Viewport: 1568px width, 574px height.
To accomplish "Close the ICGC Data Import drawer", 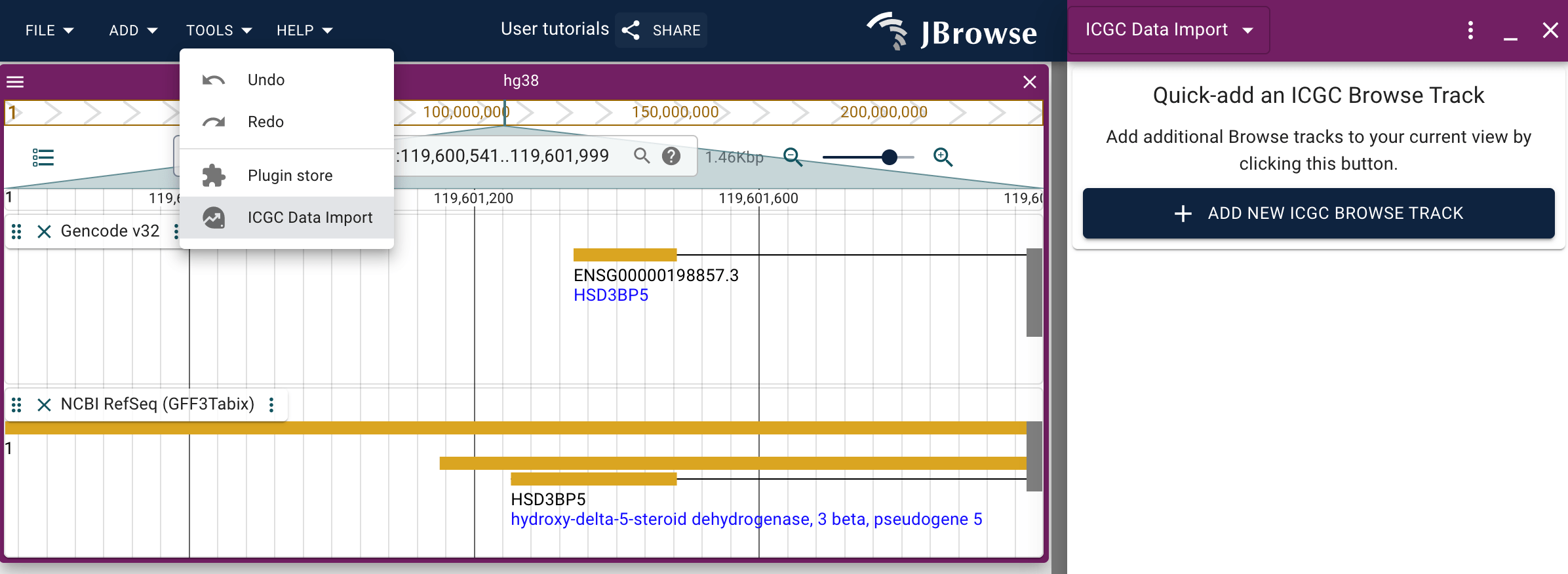I will (x=1550, y=30).
